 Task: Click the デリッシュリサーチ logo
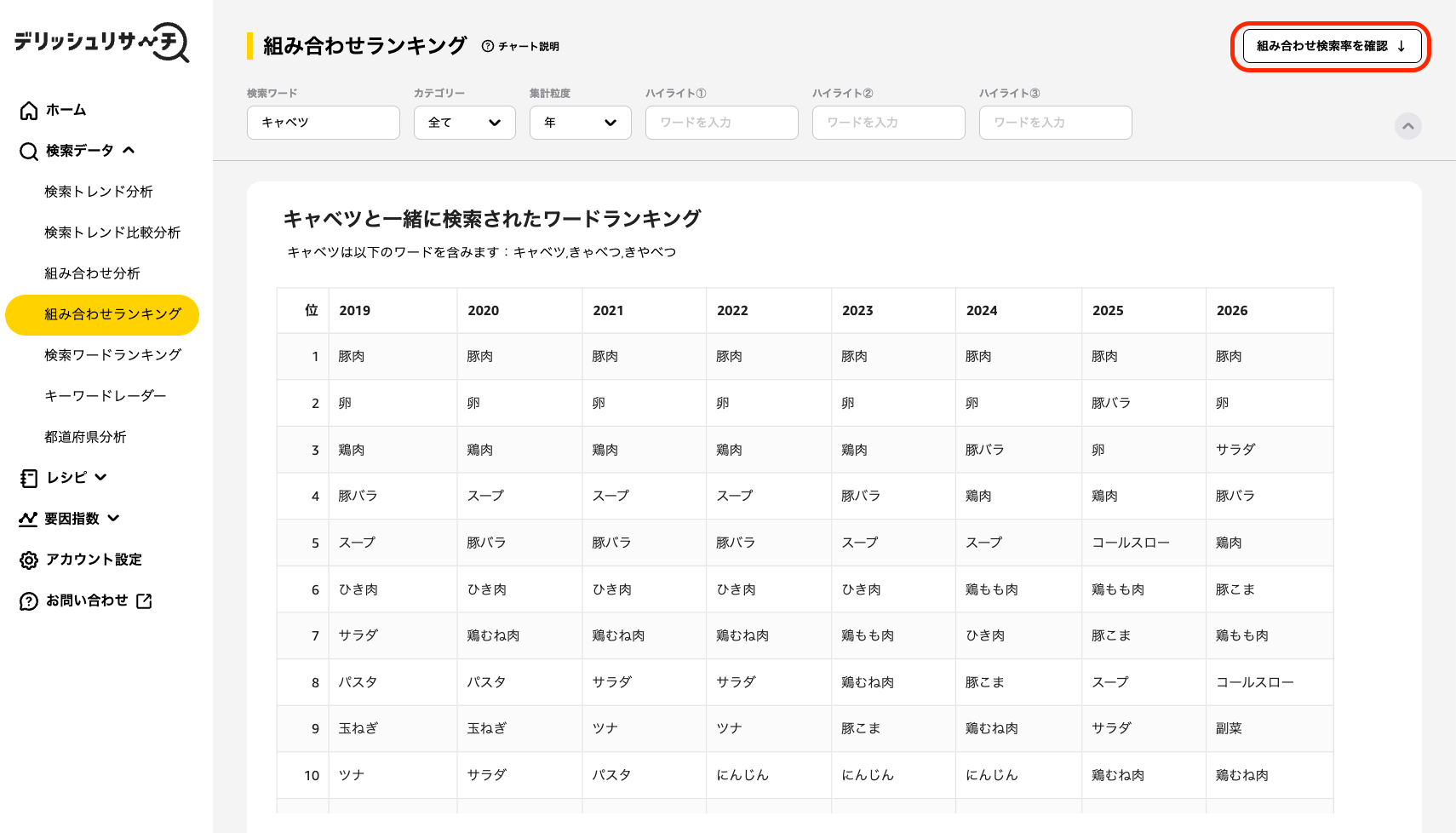[101, 43]
